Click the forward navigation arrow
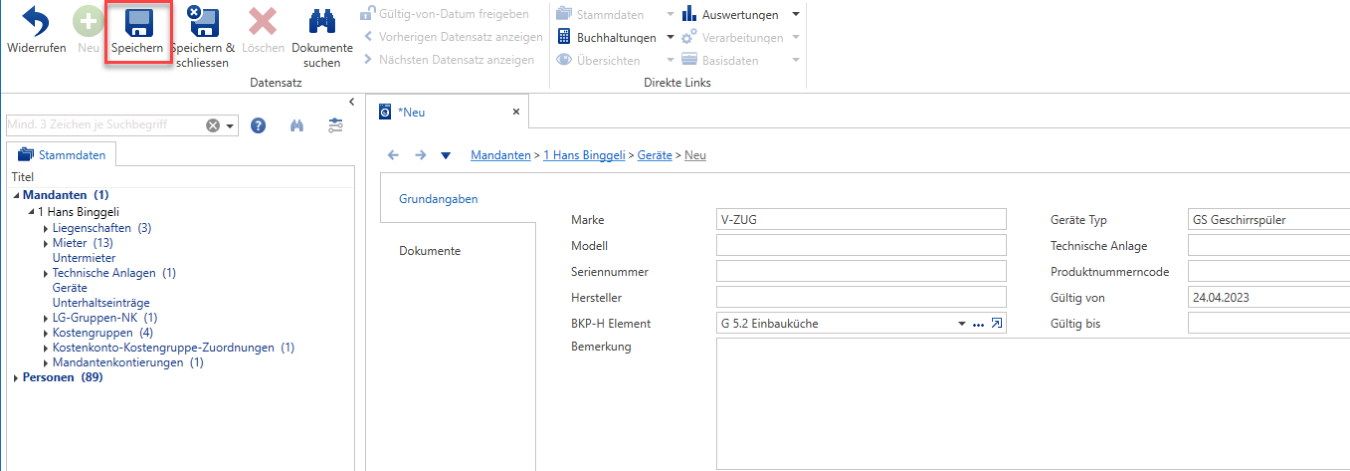The width and height of the screenshot is (1350, 471). 420,156
